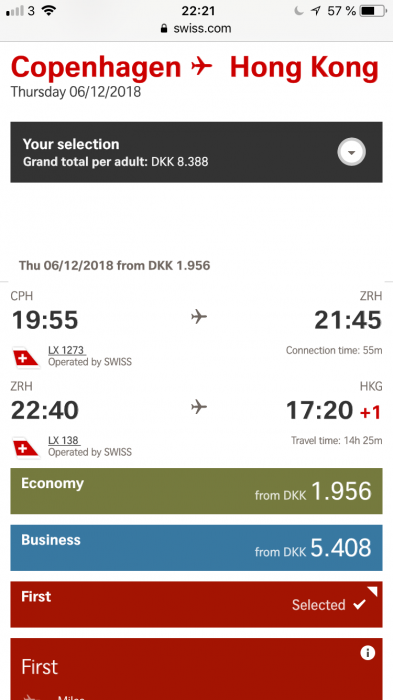Image resolution: width=393 pixels, height=700 pixels.
Task: Select Business fare from DKK 5.408
Action: (x=196, y=547)
